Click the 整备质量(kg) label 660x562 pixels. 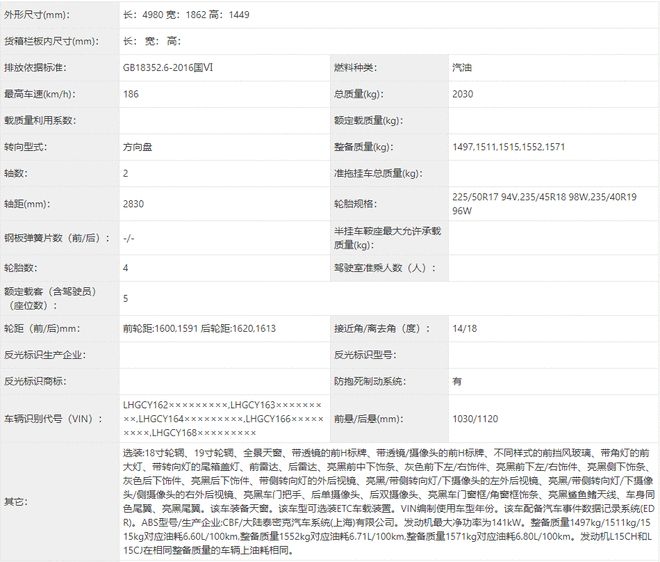coord(364,147)
